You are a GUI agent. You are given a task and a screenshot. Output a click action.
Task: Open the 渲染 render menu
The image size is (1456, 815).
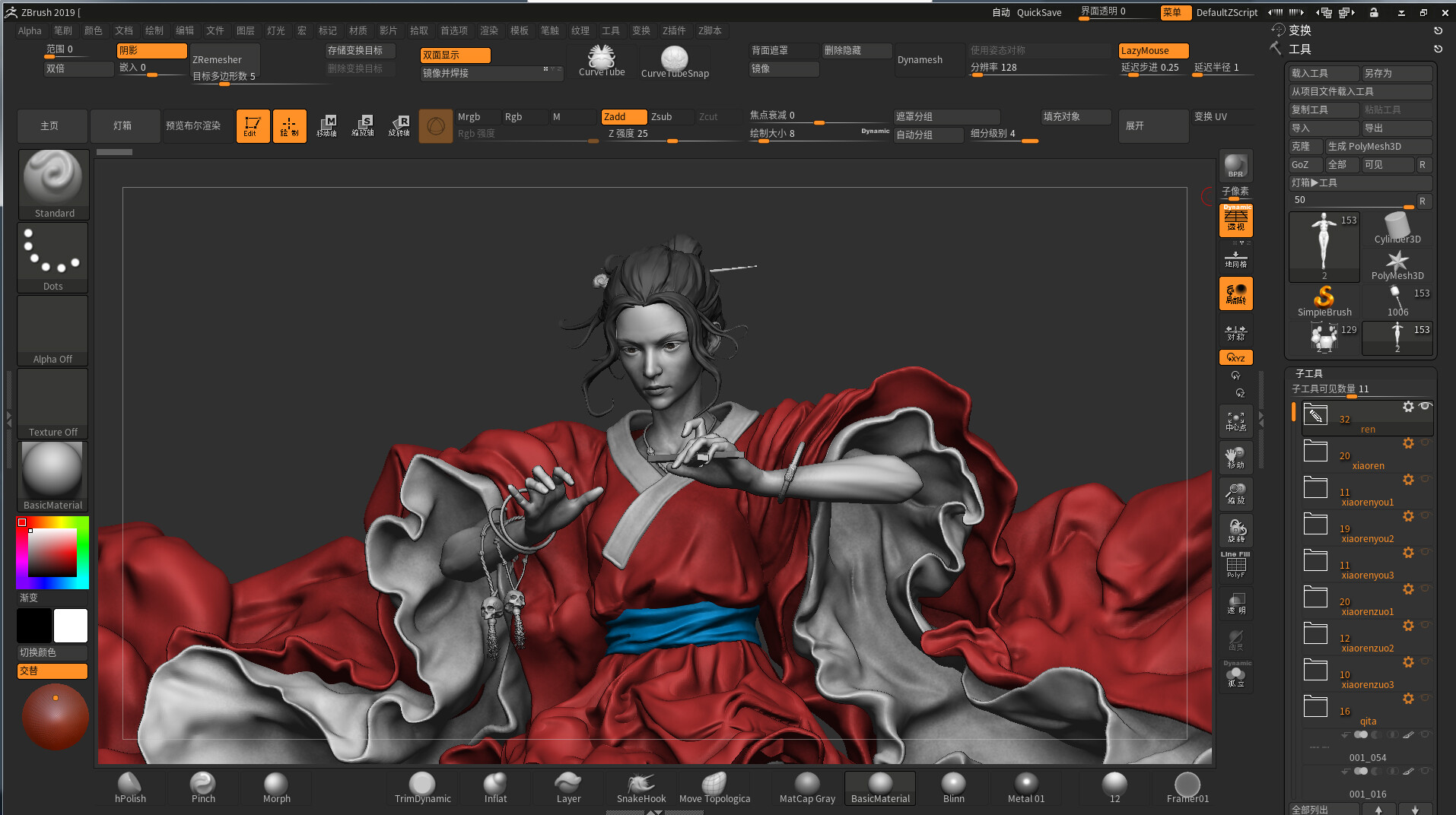click(x=489, y=30)
